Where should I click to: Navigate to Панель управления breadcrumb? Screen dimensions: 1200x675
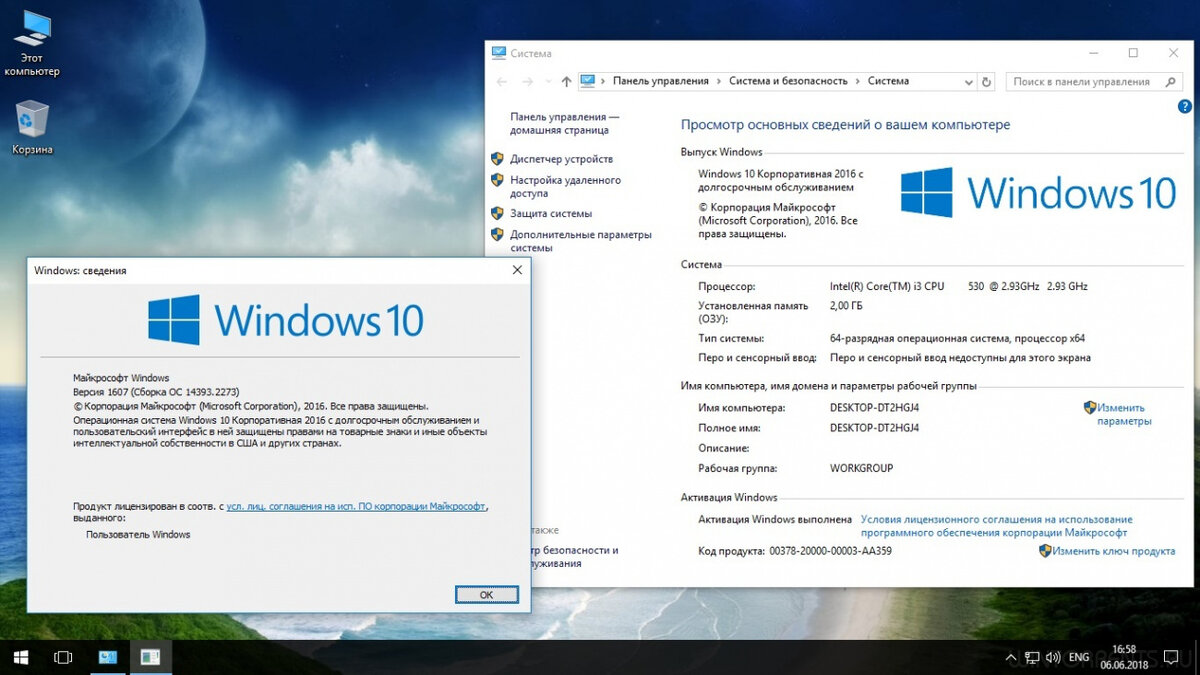[x=660, y=81]
